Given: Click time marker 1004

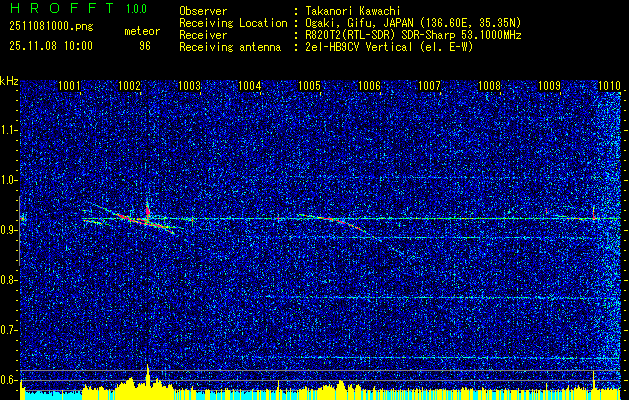Looking at the screenshot, I should [x=250, y=86].
